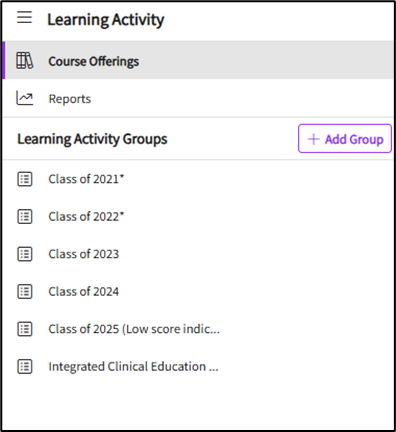Open the hamburger navigation menu
396x432 pixels.
[25, 17]
